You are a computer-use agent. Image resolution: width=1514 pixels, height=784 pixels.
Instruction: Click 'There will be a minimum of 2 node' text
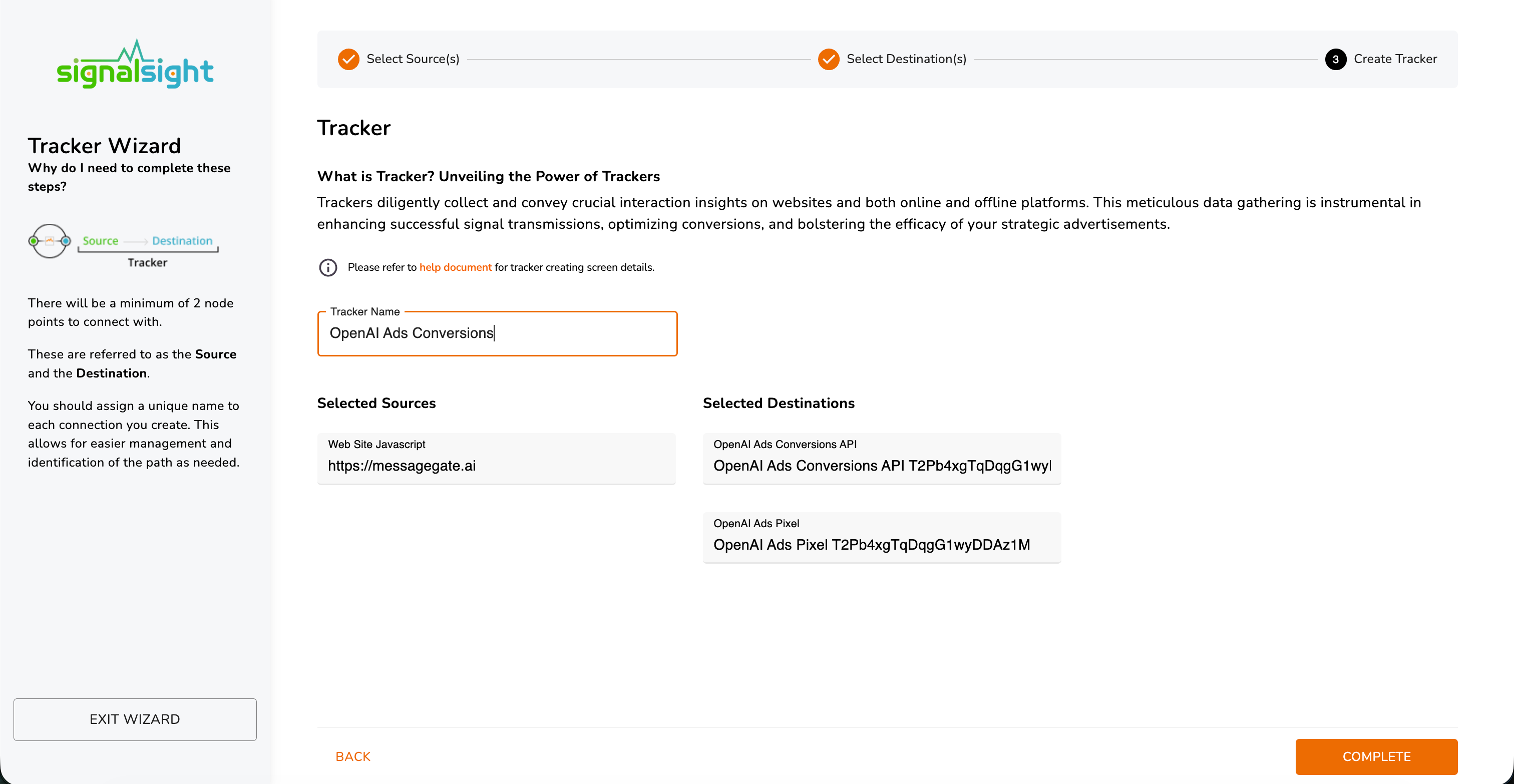tap(131, 312)
